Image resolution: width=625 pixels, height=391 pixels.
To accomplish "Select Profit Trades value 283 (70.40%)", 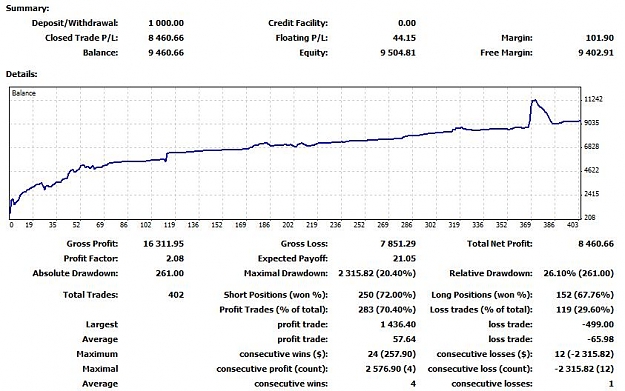I will [x=387, y=310].
